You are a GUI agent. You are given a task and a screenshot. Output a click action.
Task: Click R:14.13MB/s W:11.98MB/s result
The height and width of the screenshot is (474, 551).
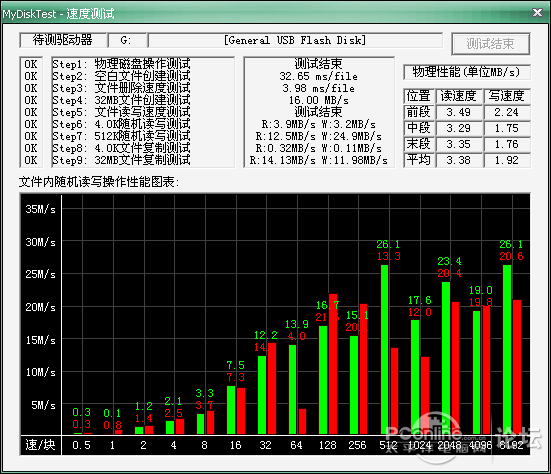[x=318, y=160]
